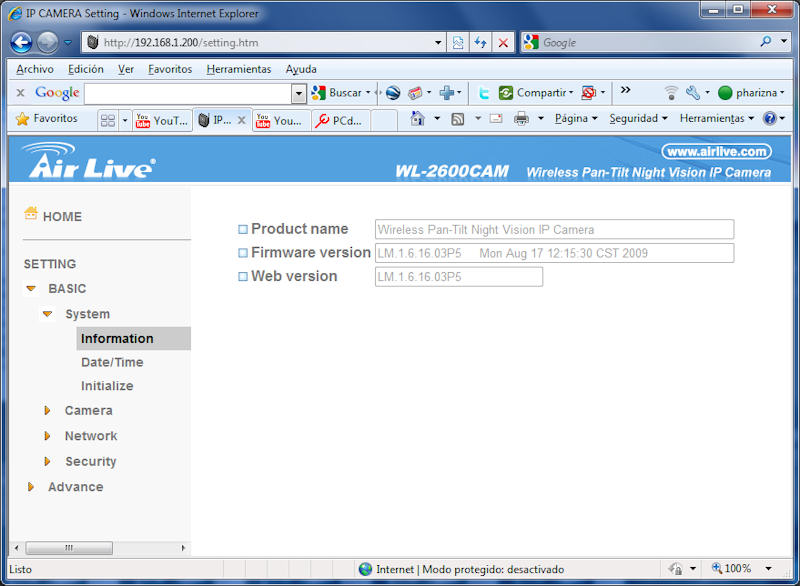This screenshot has width=800, height=586.
Task: Expand the Security settings node
Action: pos(47,462)
